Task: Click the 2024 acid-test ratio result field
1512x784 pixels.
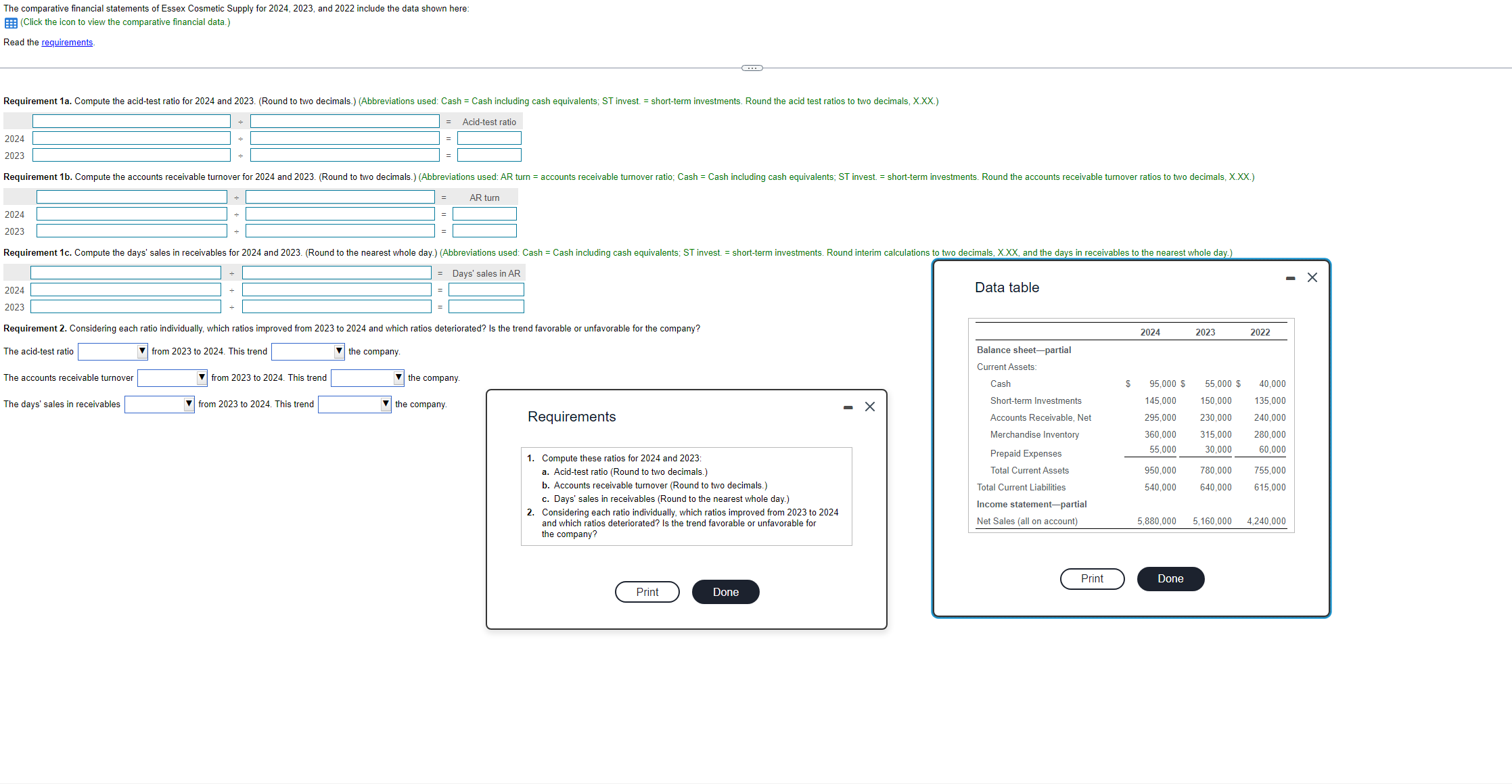Action: 489,139
